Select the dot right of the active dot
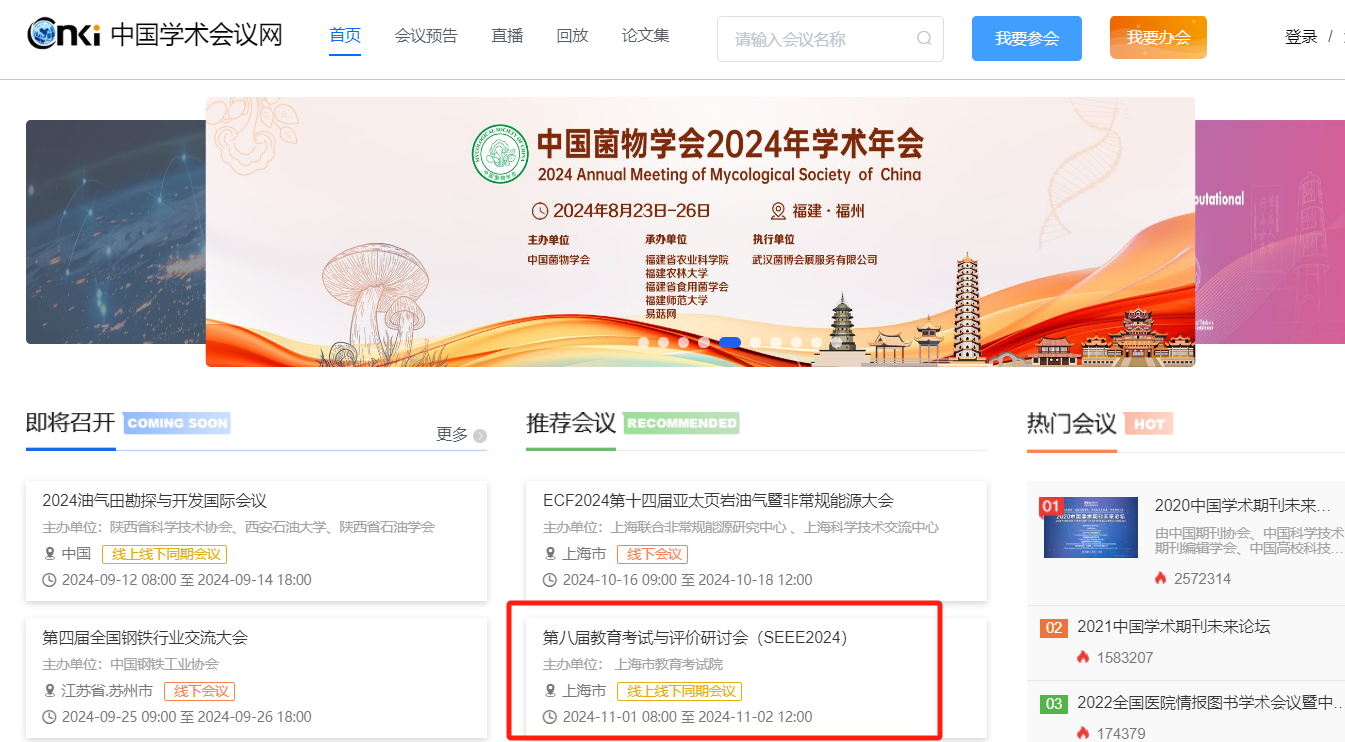Image resolution: width=1345 pixels, height=742 pixels. pyautogui.click(x=755, y=342)
